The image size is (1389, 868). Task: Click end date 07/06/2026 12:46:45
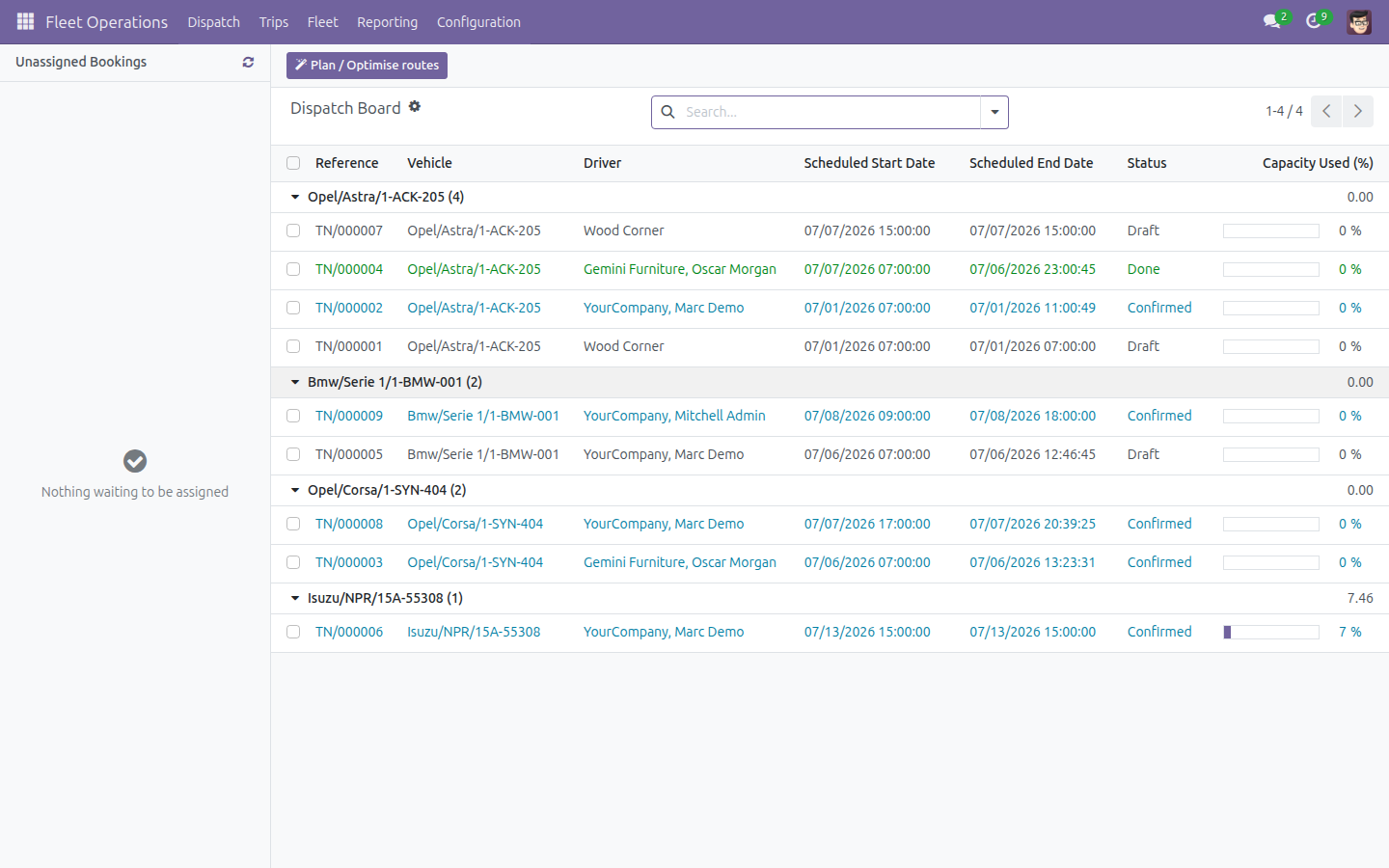1032,454
